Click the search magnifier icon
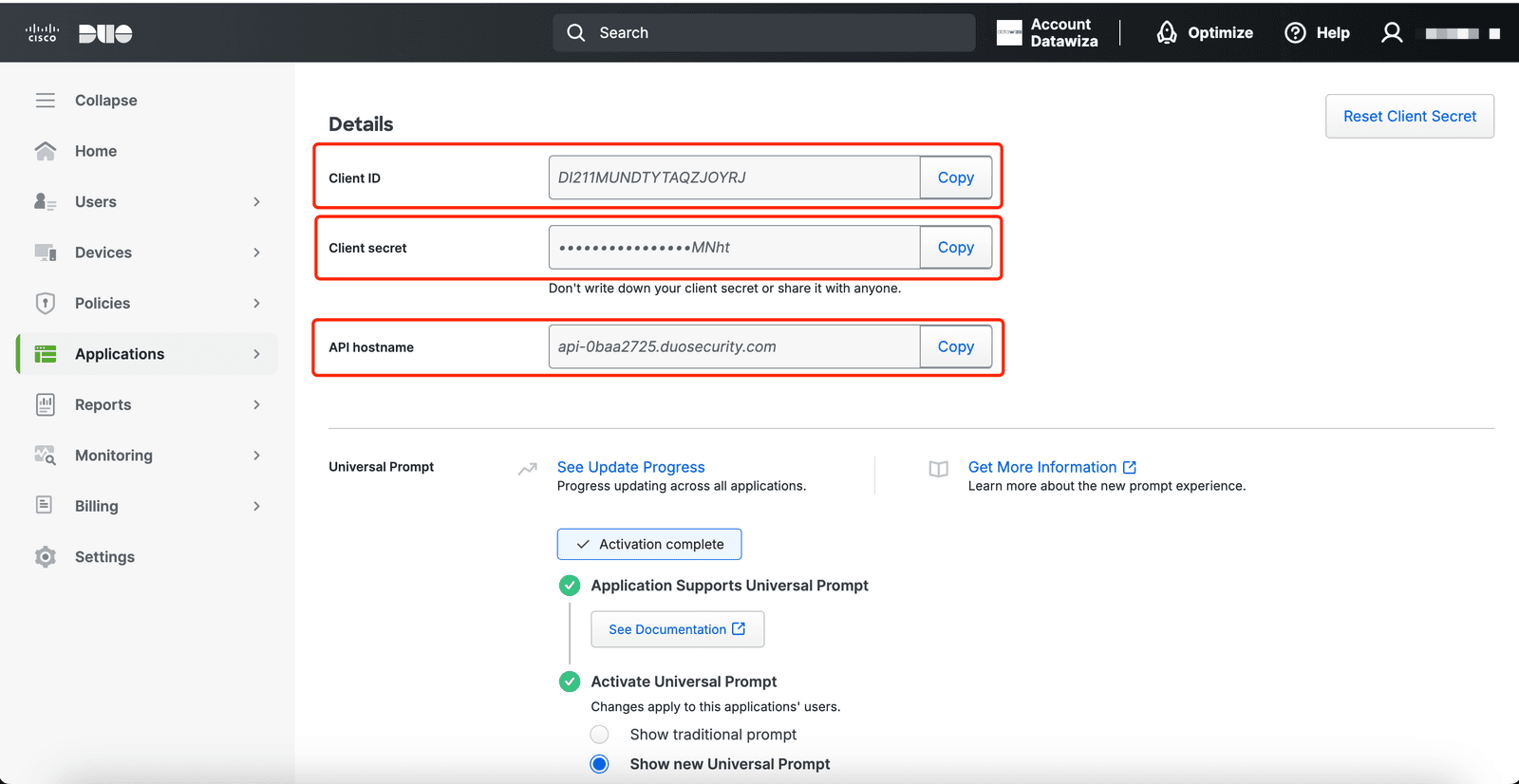 (576, 32)
